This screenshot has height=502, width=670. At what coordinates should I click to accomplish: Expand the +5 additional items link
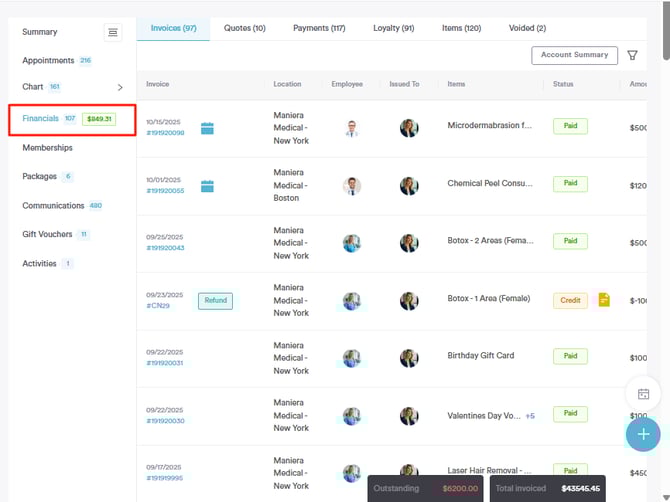point(530,416)
